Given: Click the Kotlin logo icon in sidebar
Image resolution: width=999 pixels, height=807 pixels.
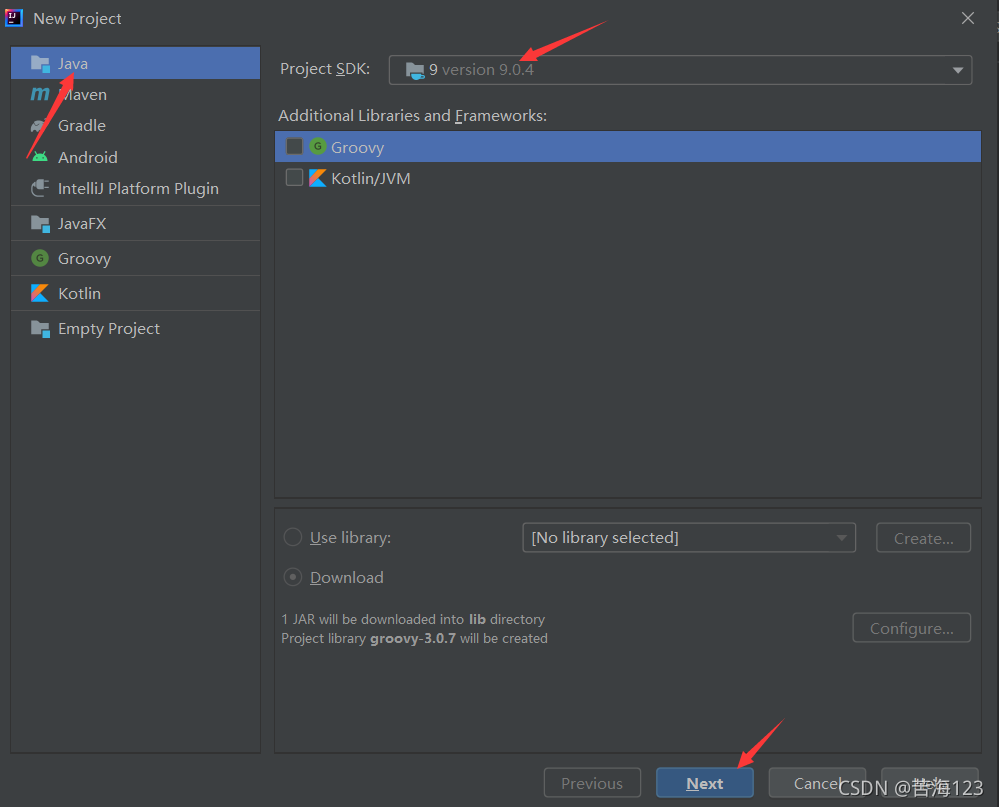Looking at the screenshot, I should 40,293.
